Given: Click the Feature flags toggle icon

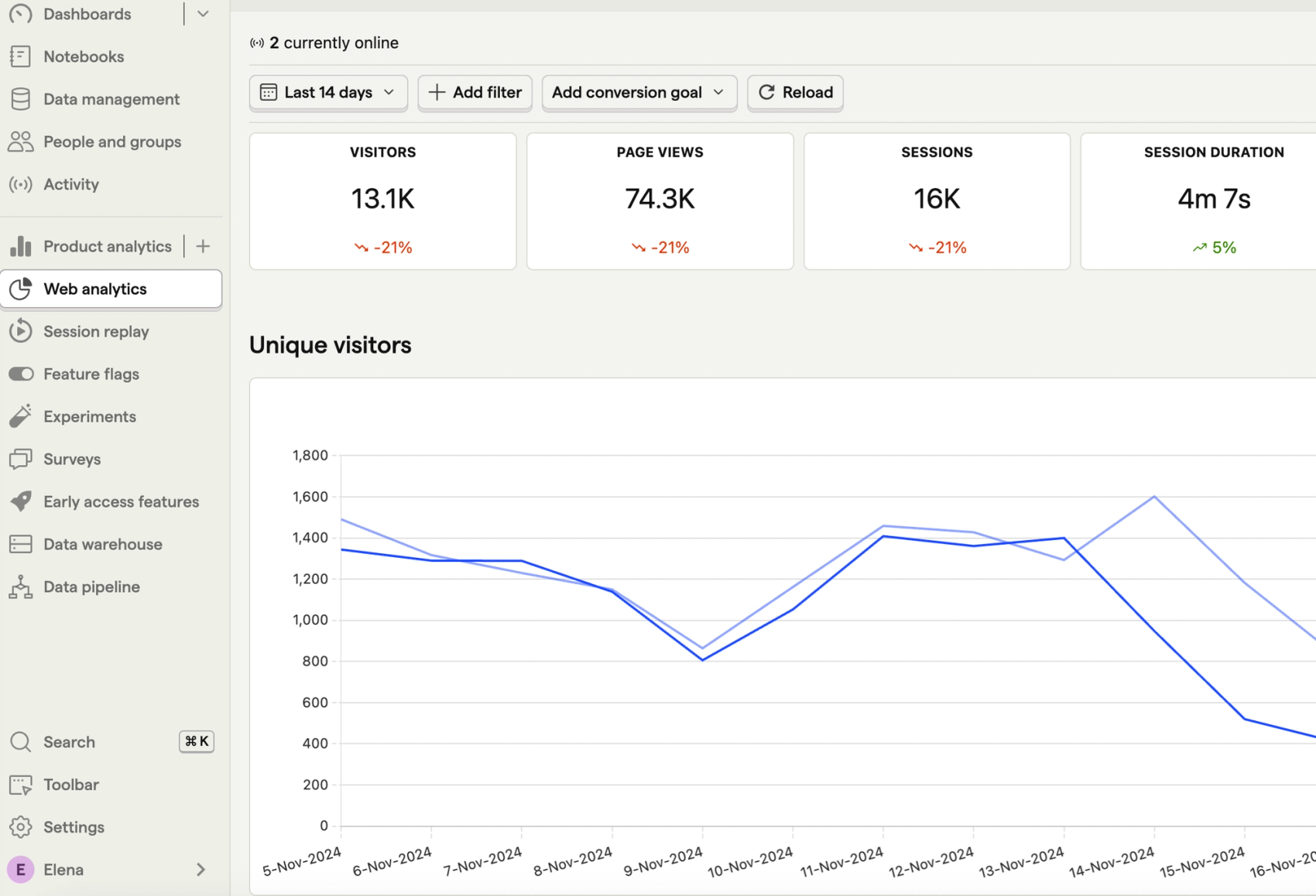Looking at the screenshot, I should click(21, 374).
